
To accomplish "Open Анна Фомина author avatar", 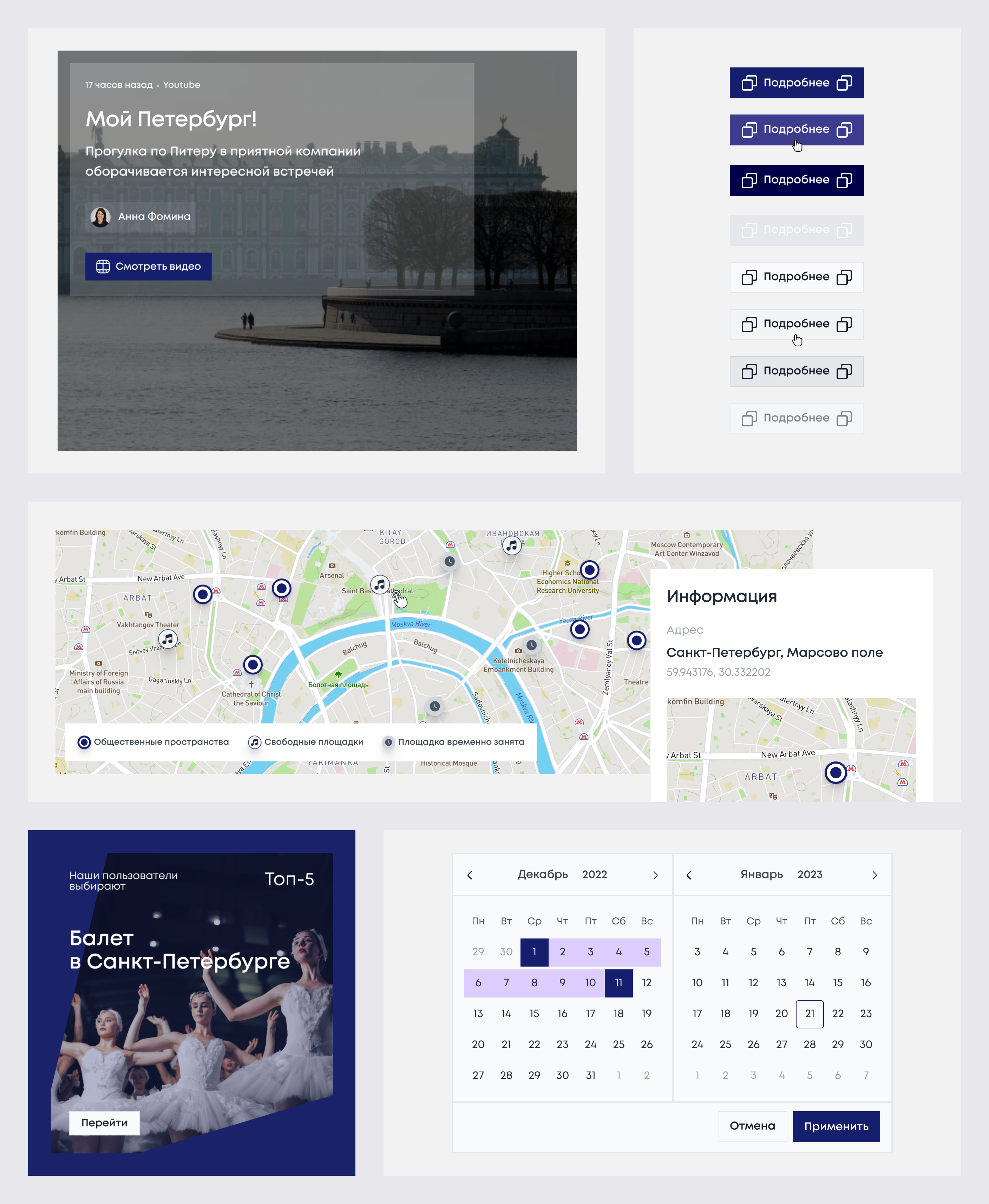I will point(100,216).
